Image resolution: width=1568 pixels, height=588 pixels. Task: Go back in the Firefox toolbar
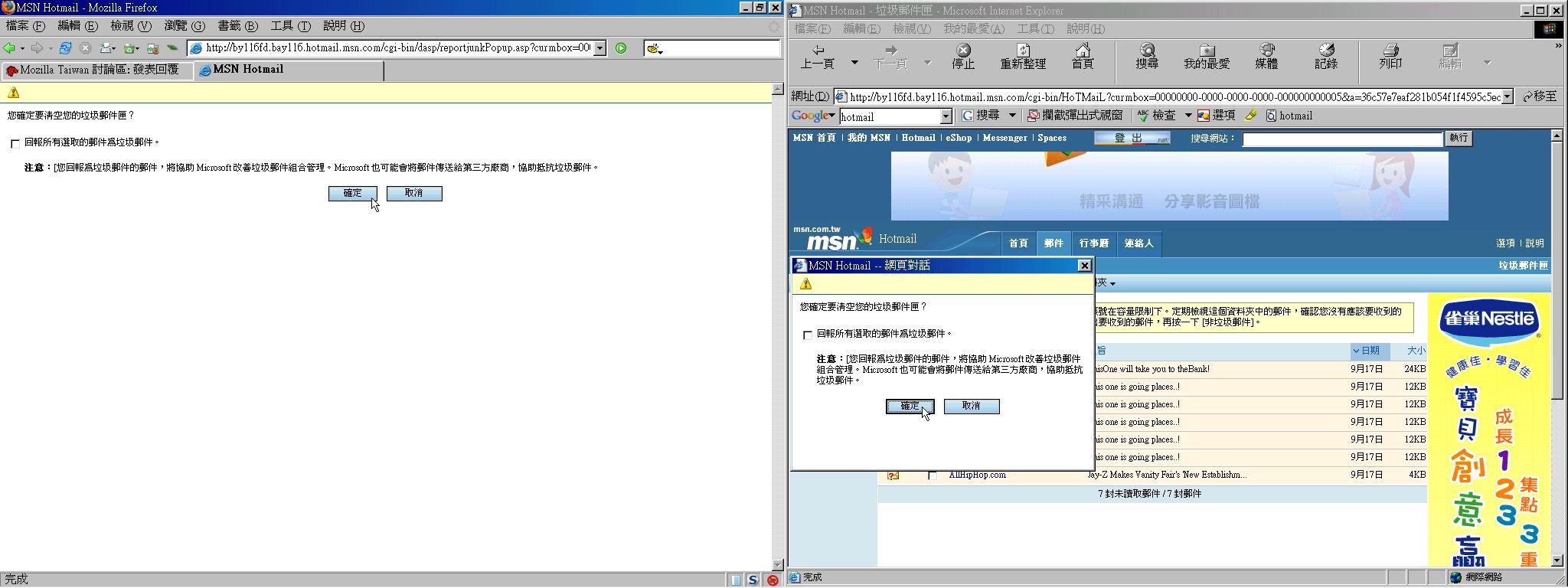point(9,48)
